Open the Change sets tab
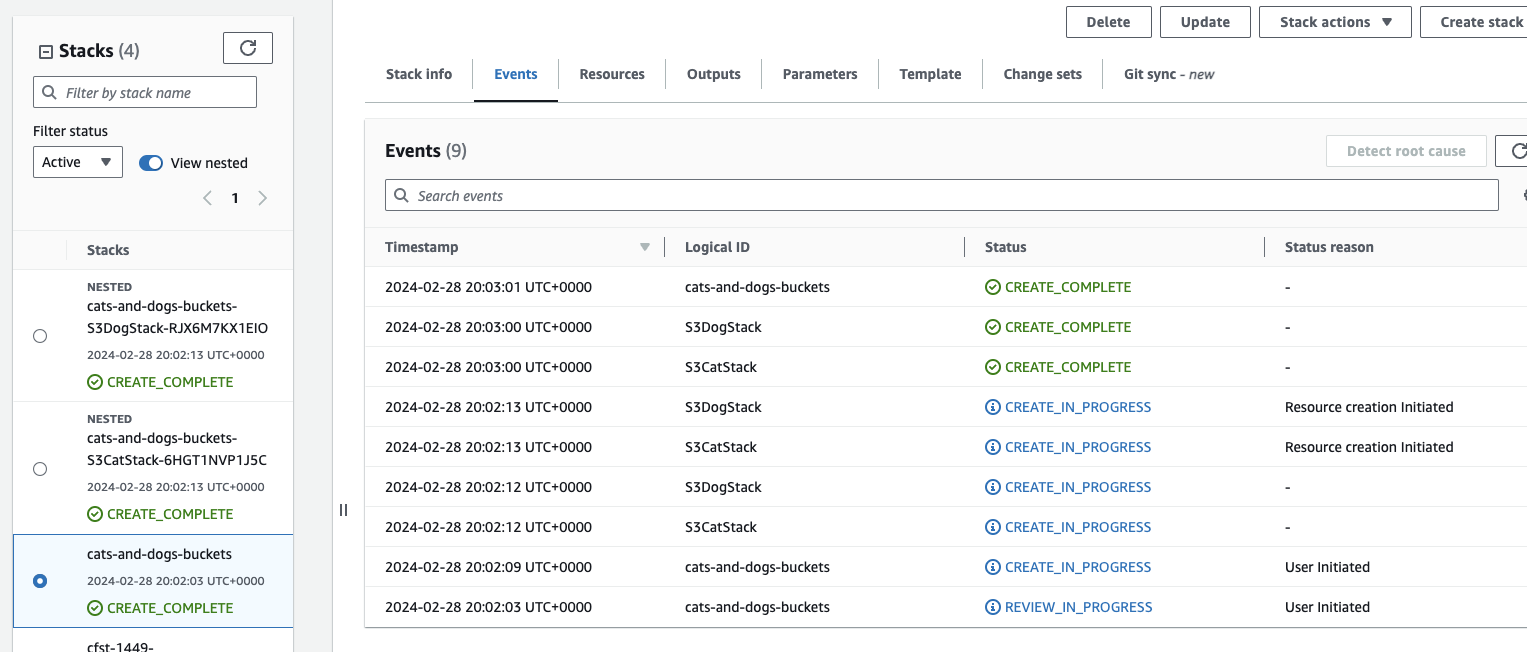Screen dimensions: 1527x652 (1042, 74)
